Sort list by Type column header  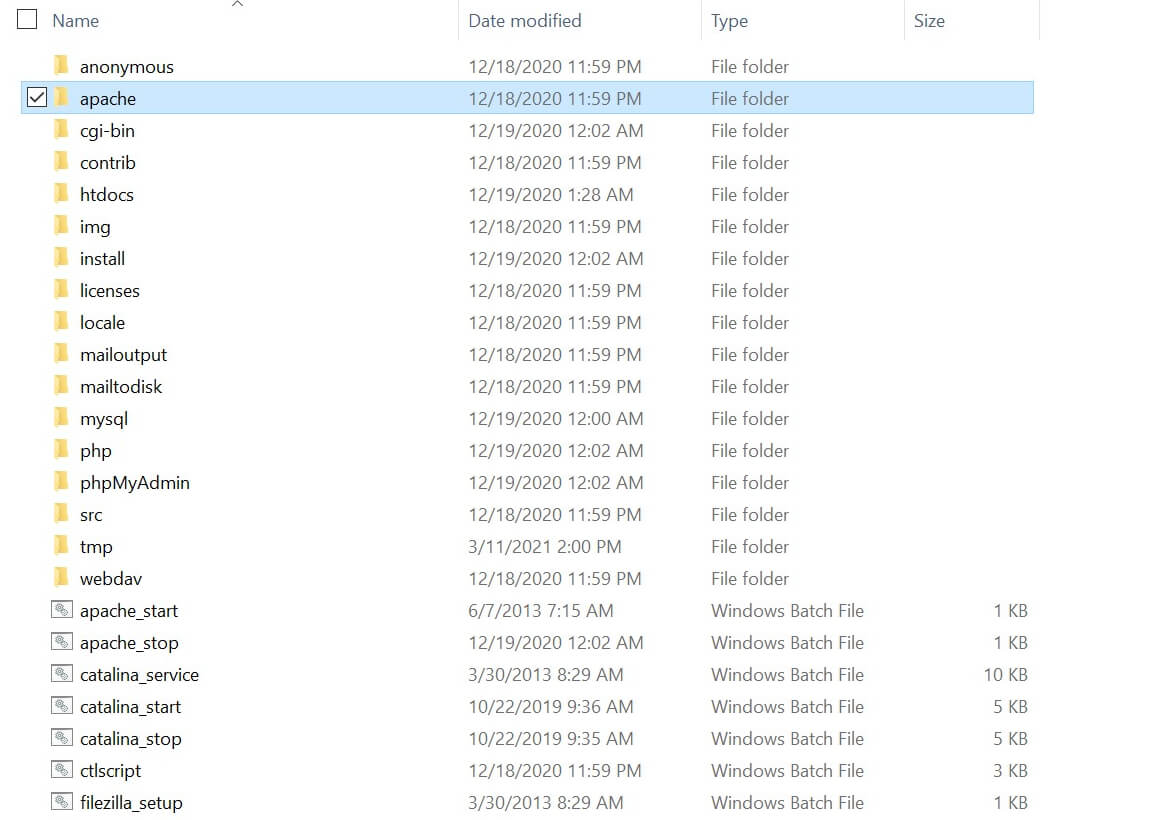(729, 20)
